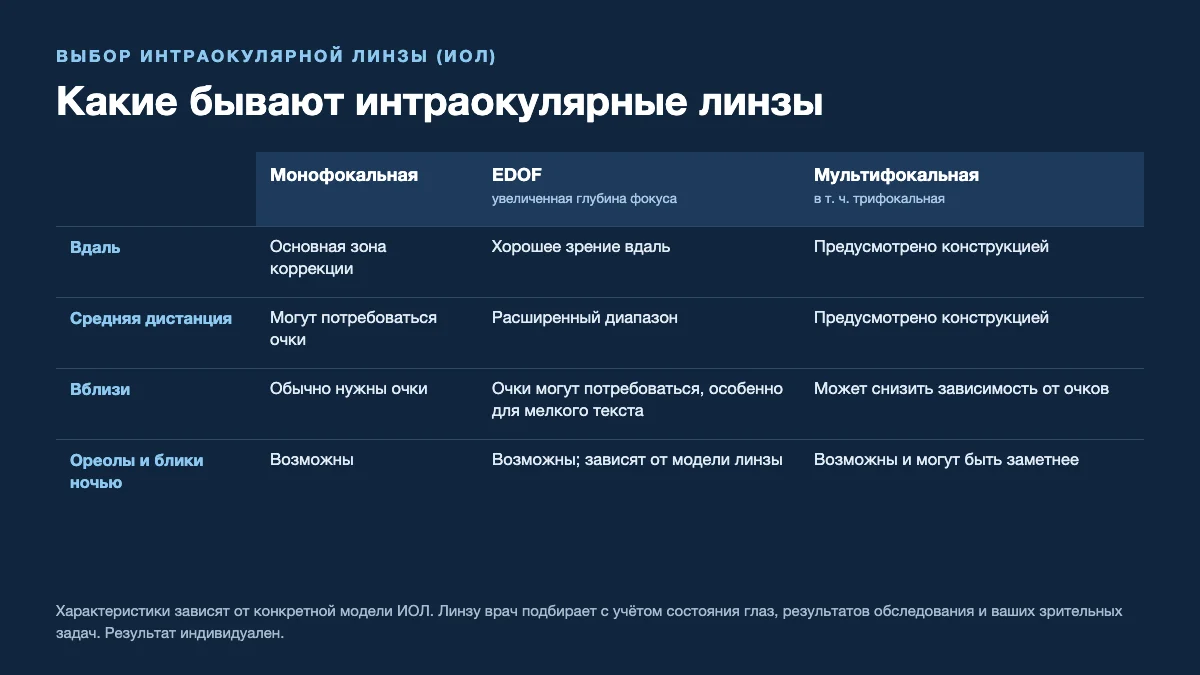Click the slide title 'Какие бывают интраокулярные линзы'
Viewport: 1200px width, 675px height.
[x=439, y=102]
